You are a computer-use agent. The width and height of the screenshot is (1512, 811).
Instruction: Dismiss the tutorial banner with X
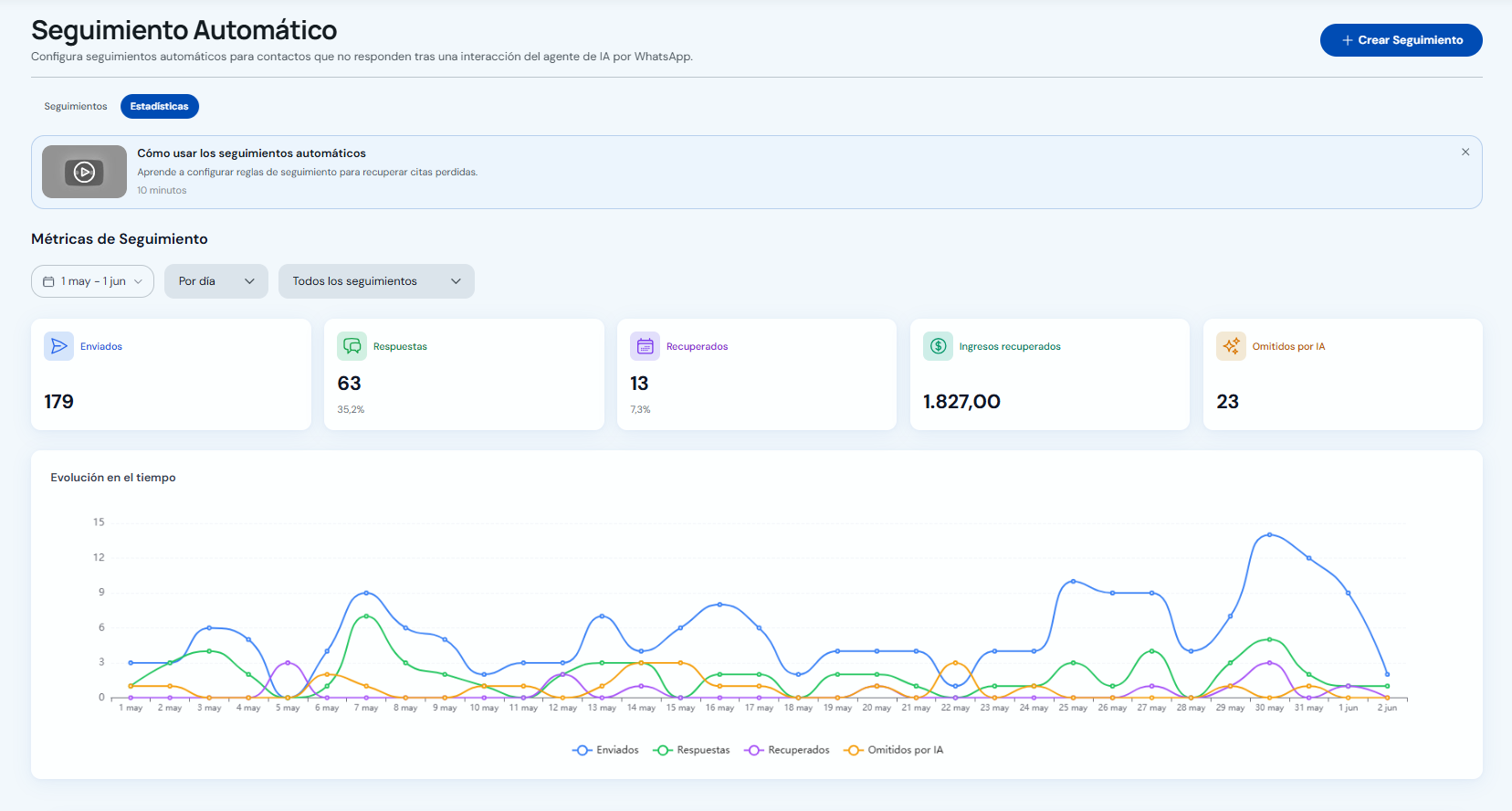[x=1465, y=153]
